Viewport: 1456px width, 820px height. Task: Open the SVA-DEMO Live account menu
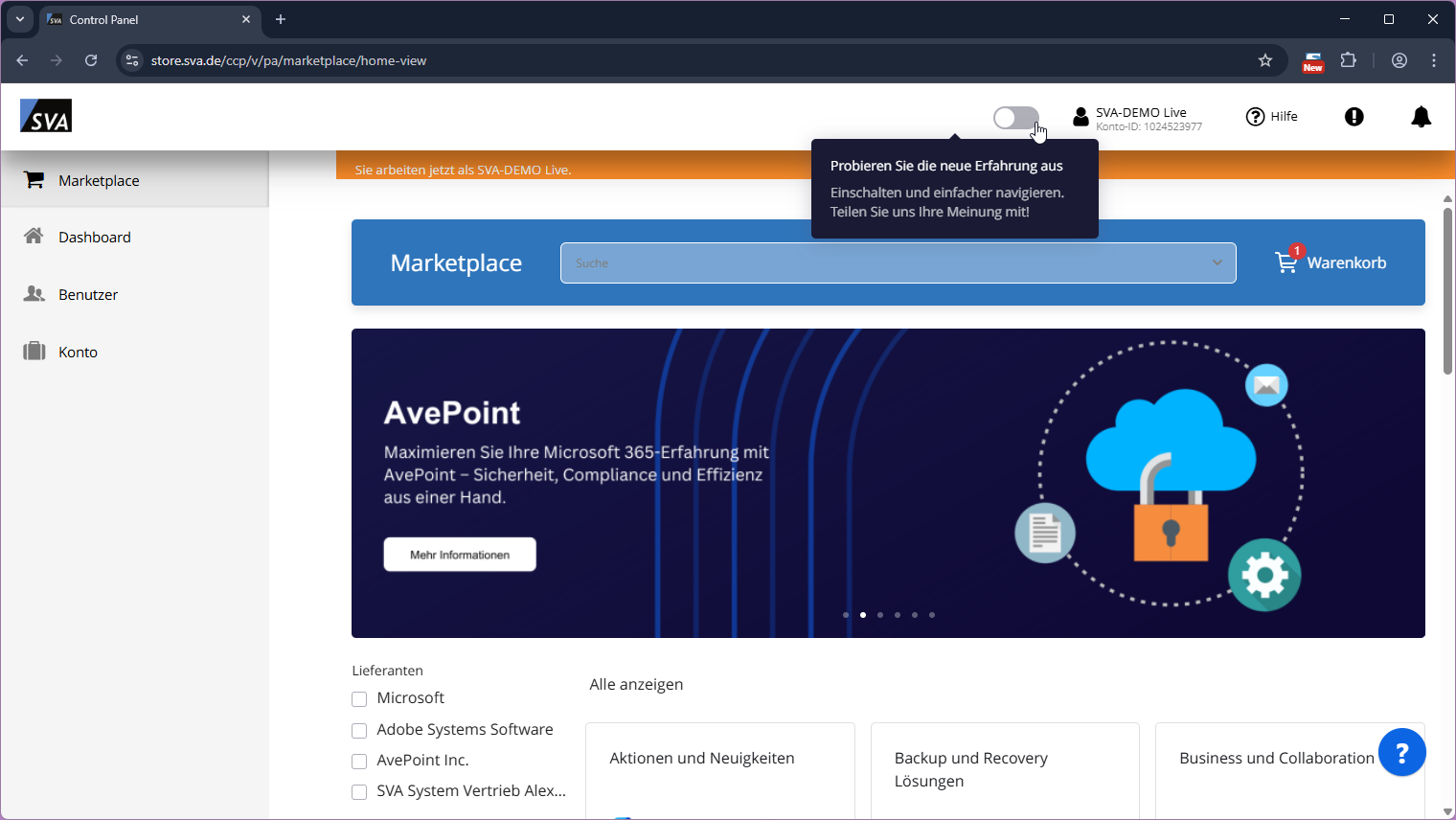coord(1138,118)
